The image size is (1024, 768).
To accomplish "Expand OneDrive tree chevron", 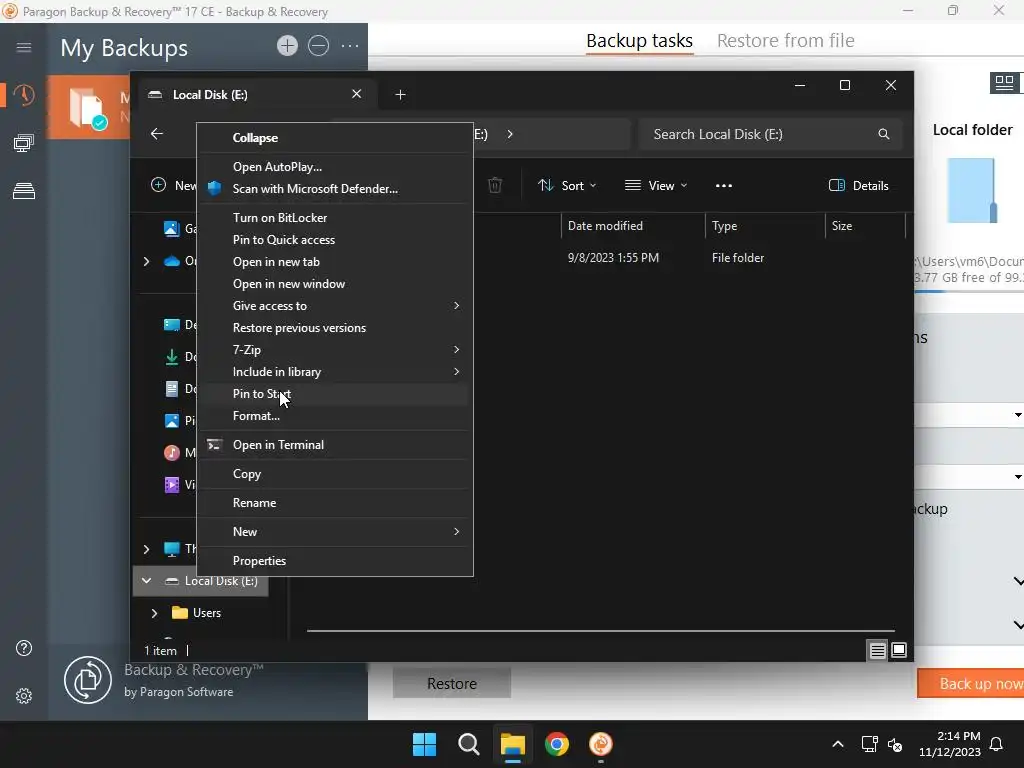I will click(x=146, y=261).
